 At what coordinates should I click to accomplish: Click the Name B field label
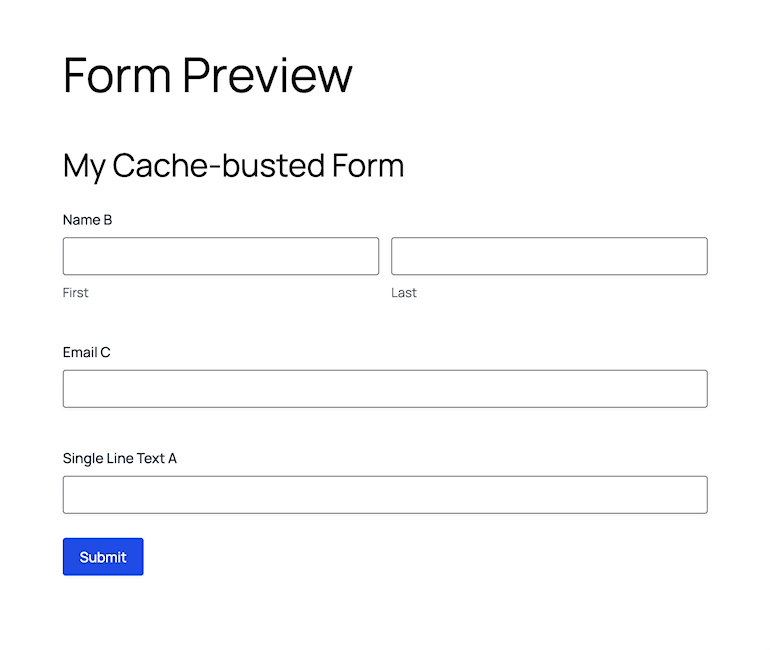87,220
